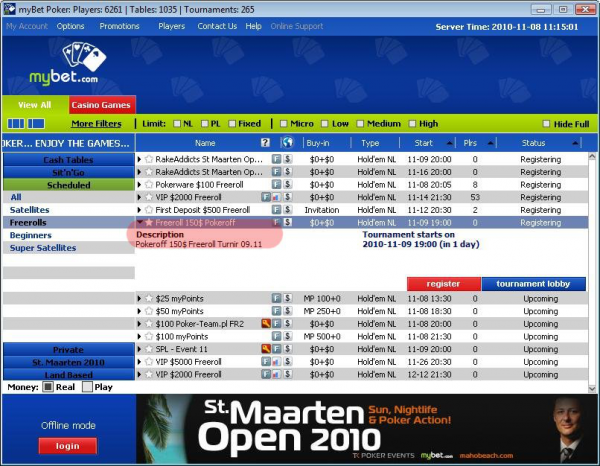Click the F icon on Pokerware $100 Freeroll
The image size is (600, 466).
276,184
